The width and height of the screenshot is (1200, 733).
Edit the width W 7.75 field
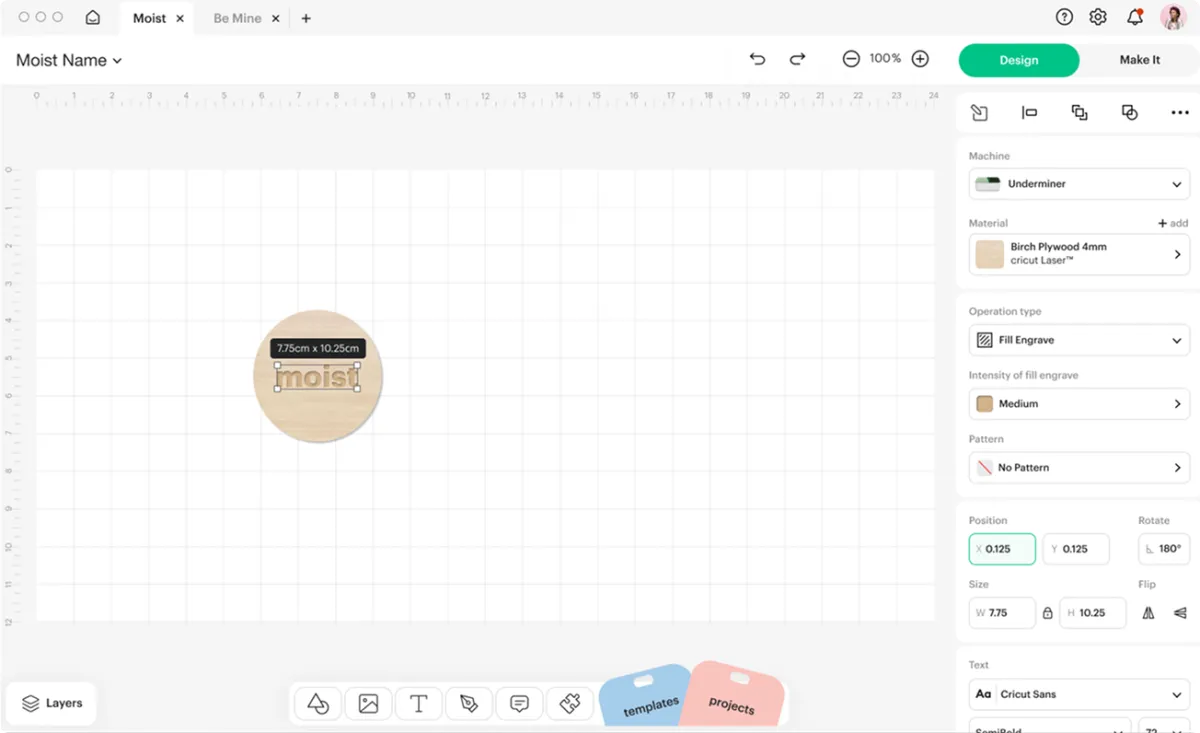click(1002, 613)
